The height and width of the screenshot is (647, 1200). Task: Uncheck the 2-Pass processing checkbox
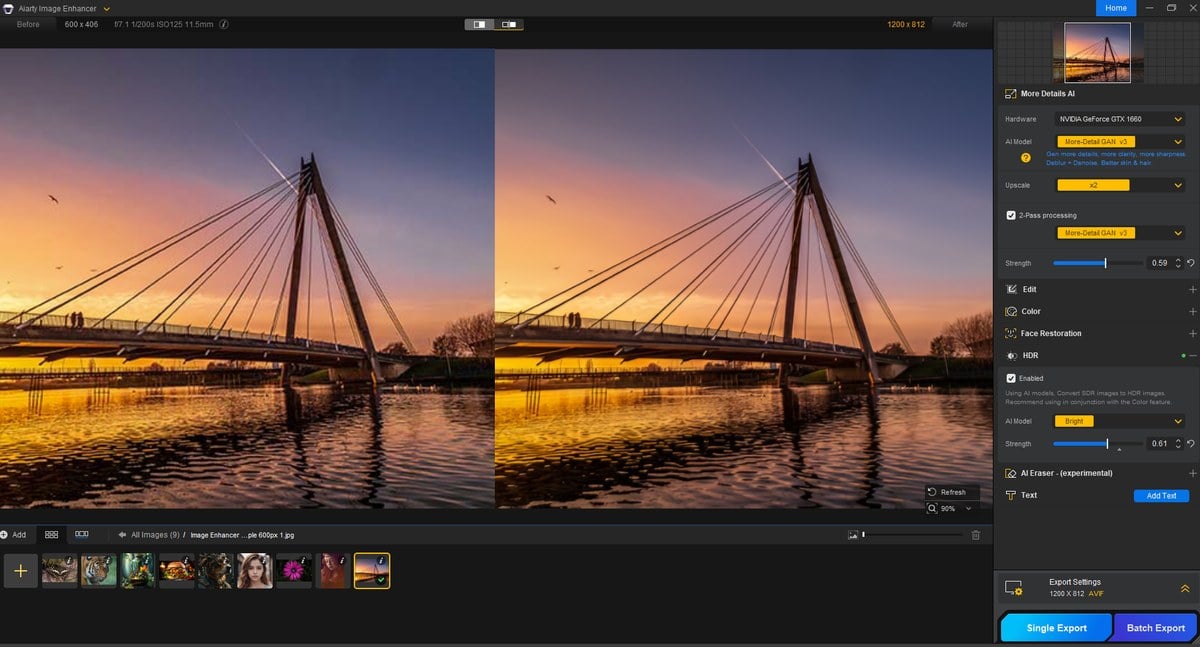tap(1011, 215)
